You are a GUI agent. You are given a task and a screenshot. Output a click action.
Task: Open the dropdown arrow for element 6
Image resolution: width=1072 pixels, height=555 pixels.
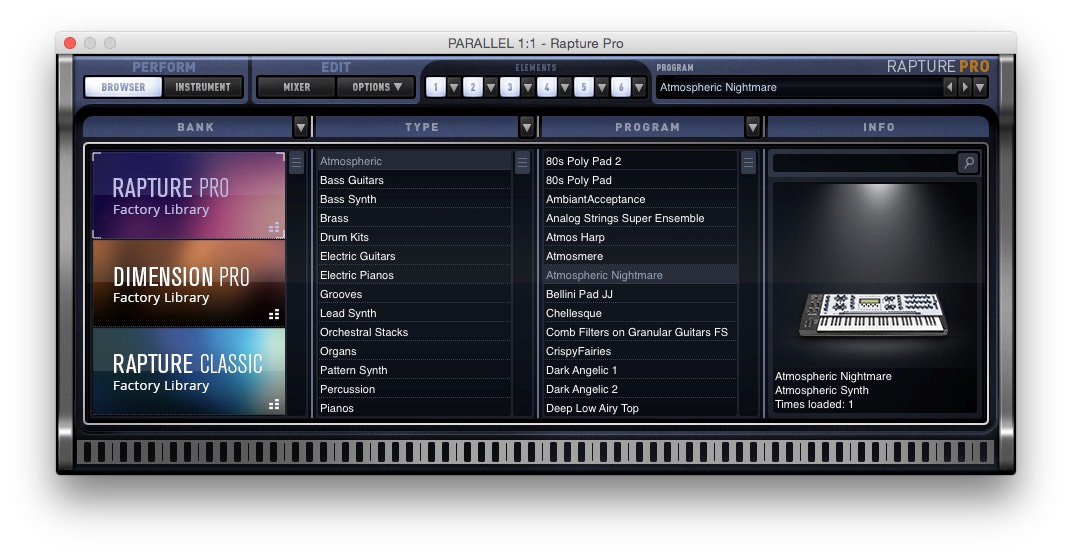point(639,87)
